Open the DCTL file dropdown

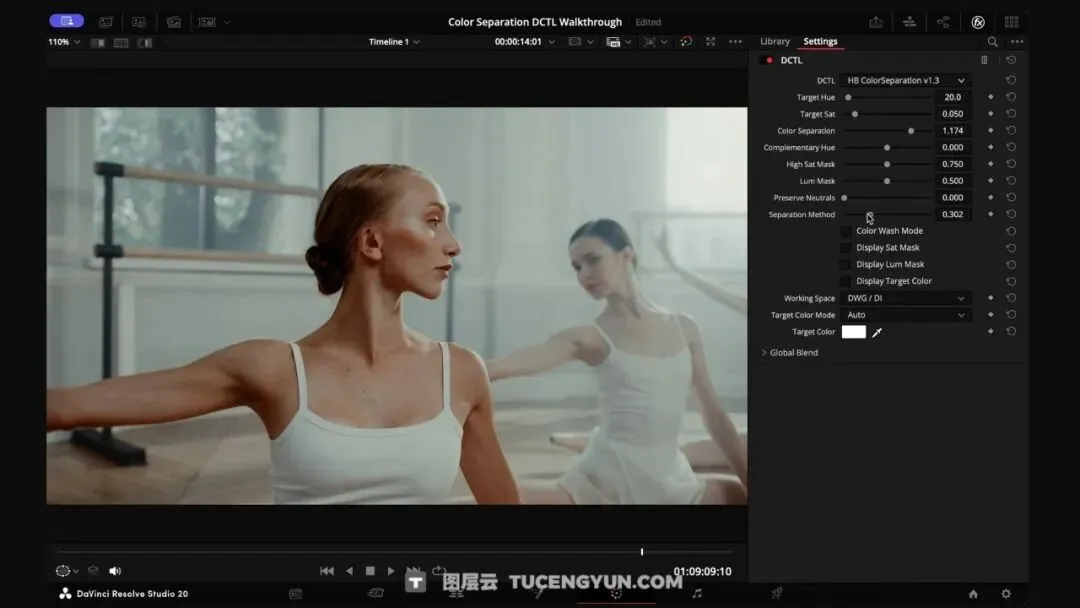[905, 80]
